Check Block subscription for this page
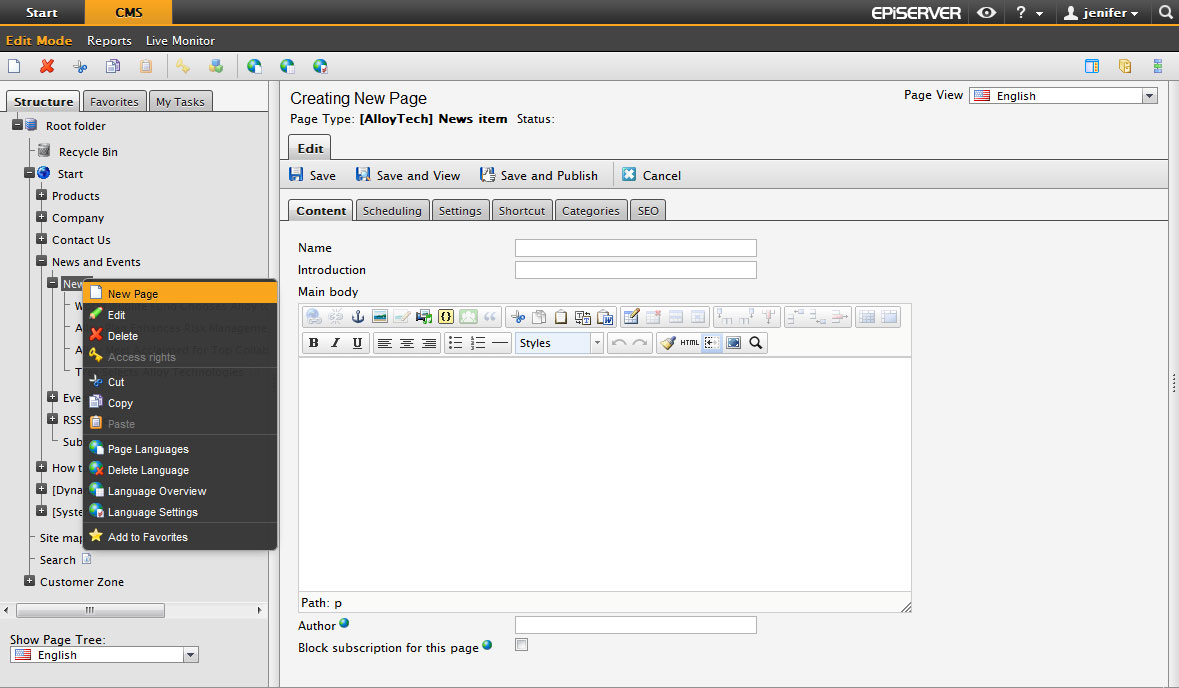Viewport: 1179px width, 688px height. [x=521, y=645]
